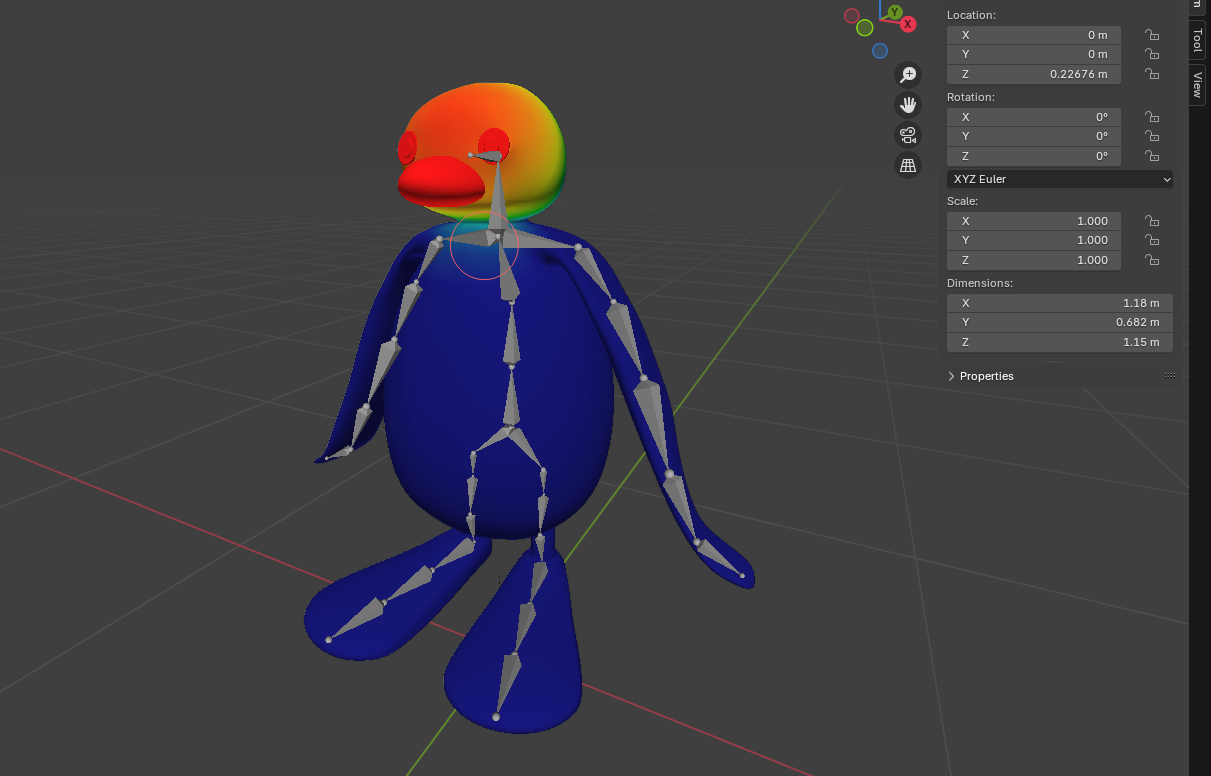
Task: Click the Location Z field 0.22676 m
Action: (x=1034, y=74)
